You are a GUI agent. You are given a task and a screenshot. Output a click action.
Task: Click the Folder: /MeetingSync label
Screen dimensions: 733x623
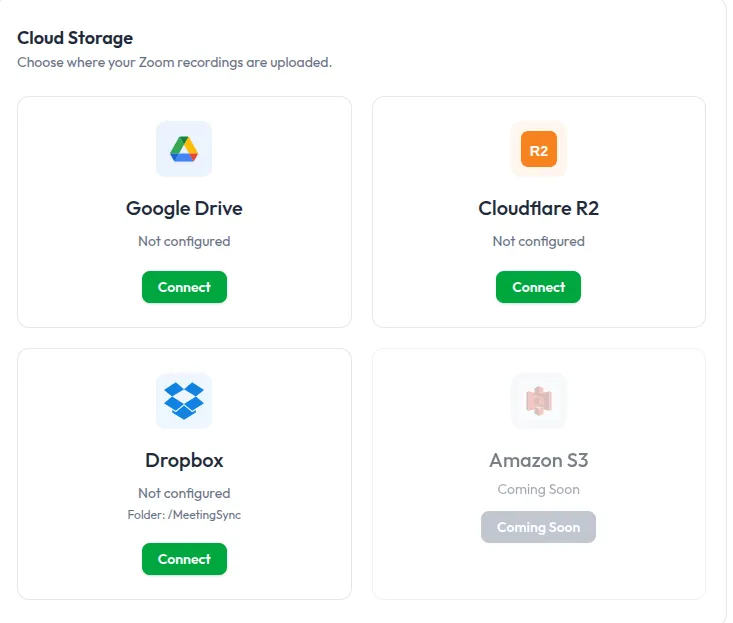coord(184,515)
